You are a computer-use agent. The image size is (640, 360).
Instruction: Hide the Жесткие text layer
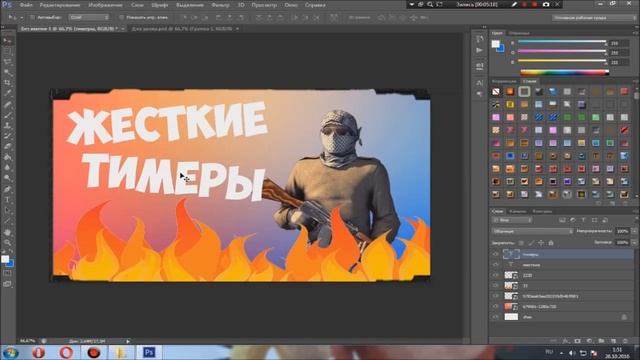pyautogui.click(x=496, y=265)
